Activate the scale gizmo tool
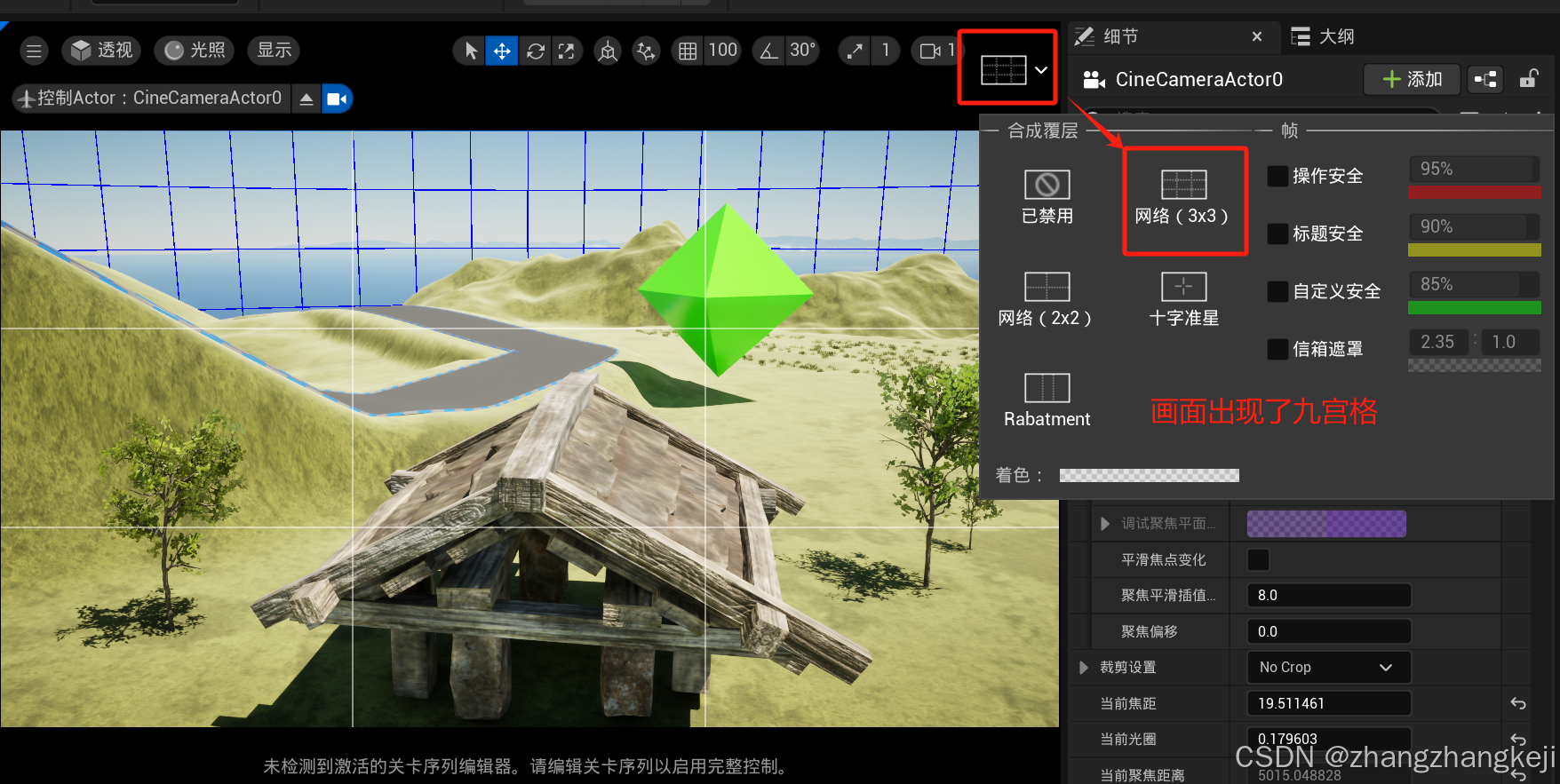Image resolution: width=1560 pixels, height=784 pixels. coord(567,51)
